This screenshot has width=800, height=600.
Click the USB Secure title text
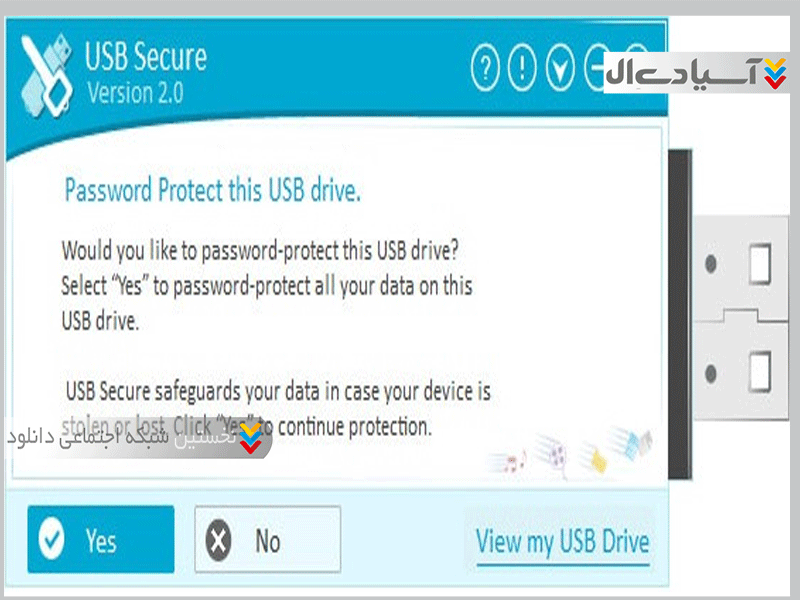point(148,56)
